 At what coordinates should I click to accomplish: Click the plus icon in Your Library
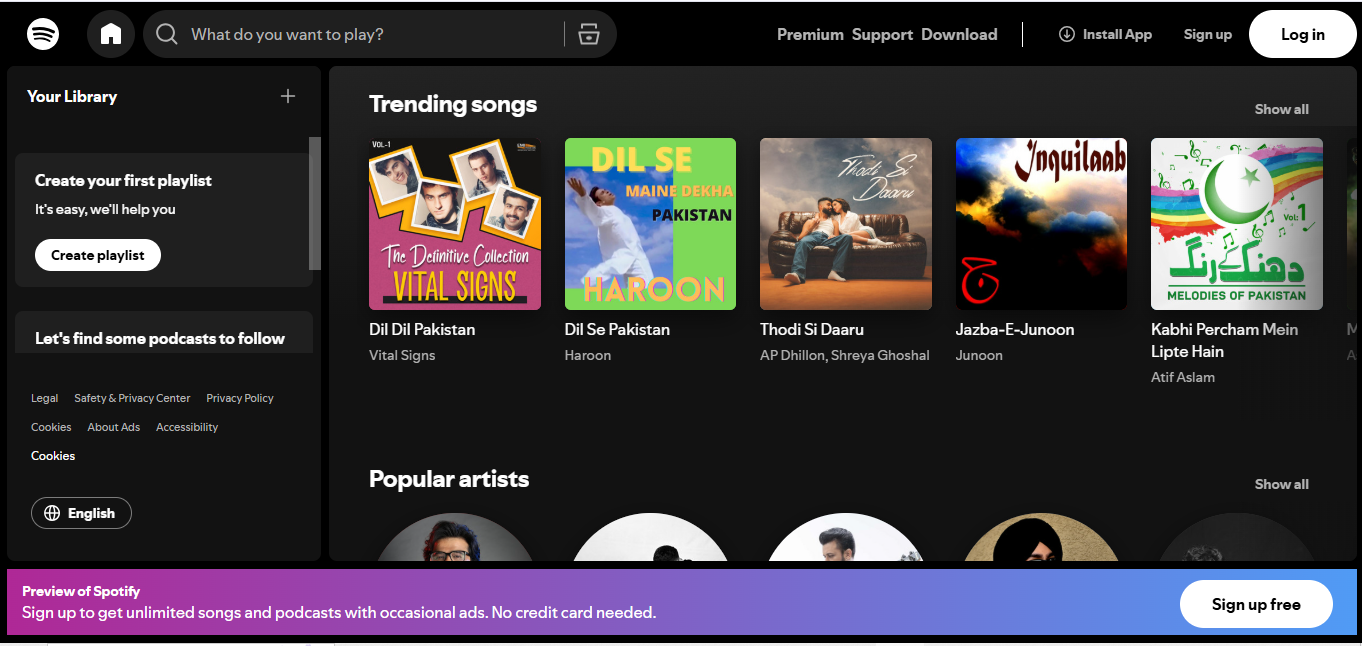coord(288,96)
